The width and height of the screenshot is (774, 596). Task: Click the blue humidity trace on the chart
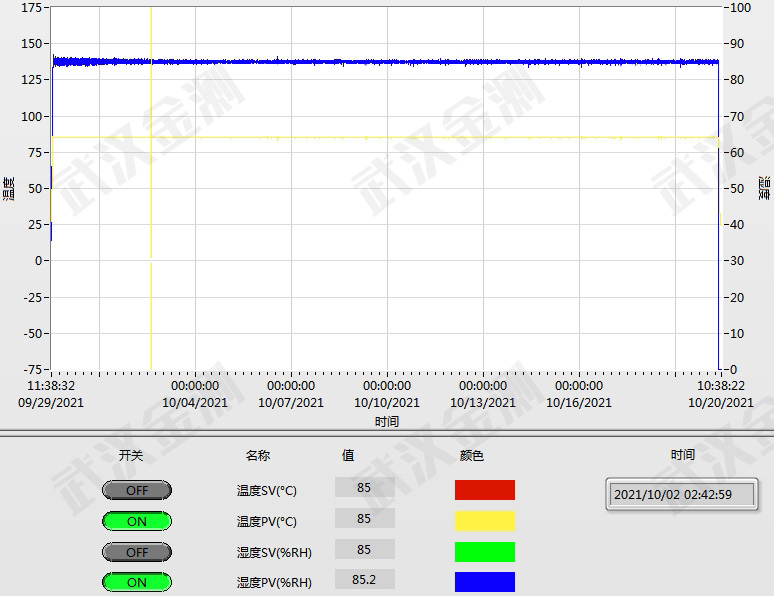coord(400,62)
